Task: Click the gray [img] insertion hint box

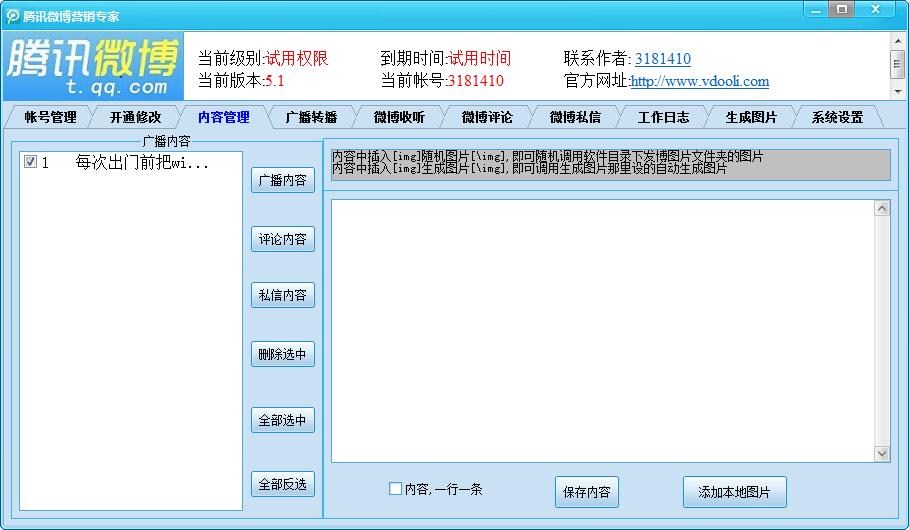Action: click(610, 165)
